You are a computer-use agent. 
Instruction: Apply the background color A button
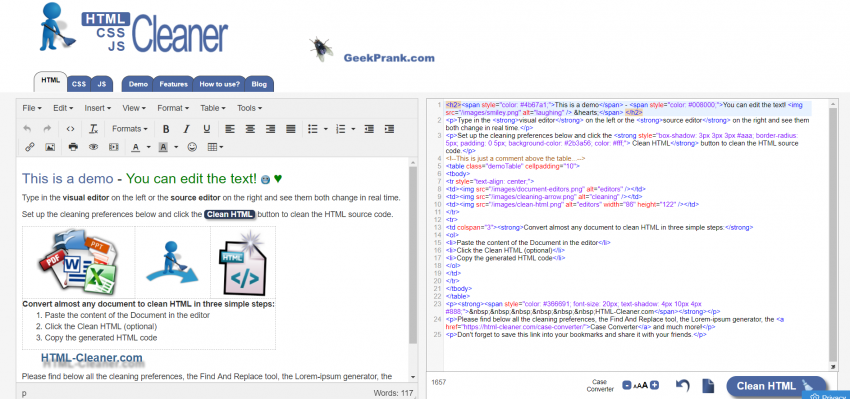coord(163,147)
